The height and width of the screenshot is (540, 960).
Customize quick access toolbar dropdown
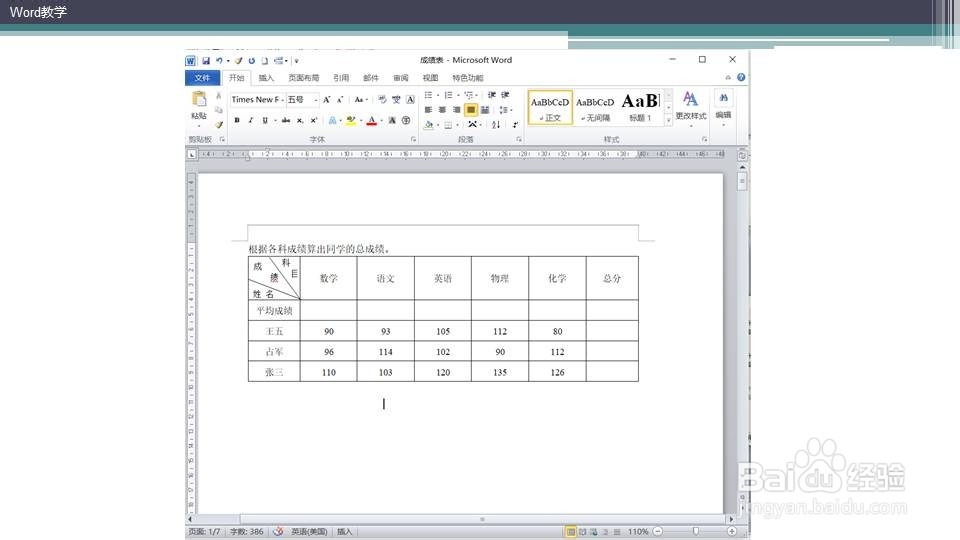click(296, 61)
